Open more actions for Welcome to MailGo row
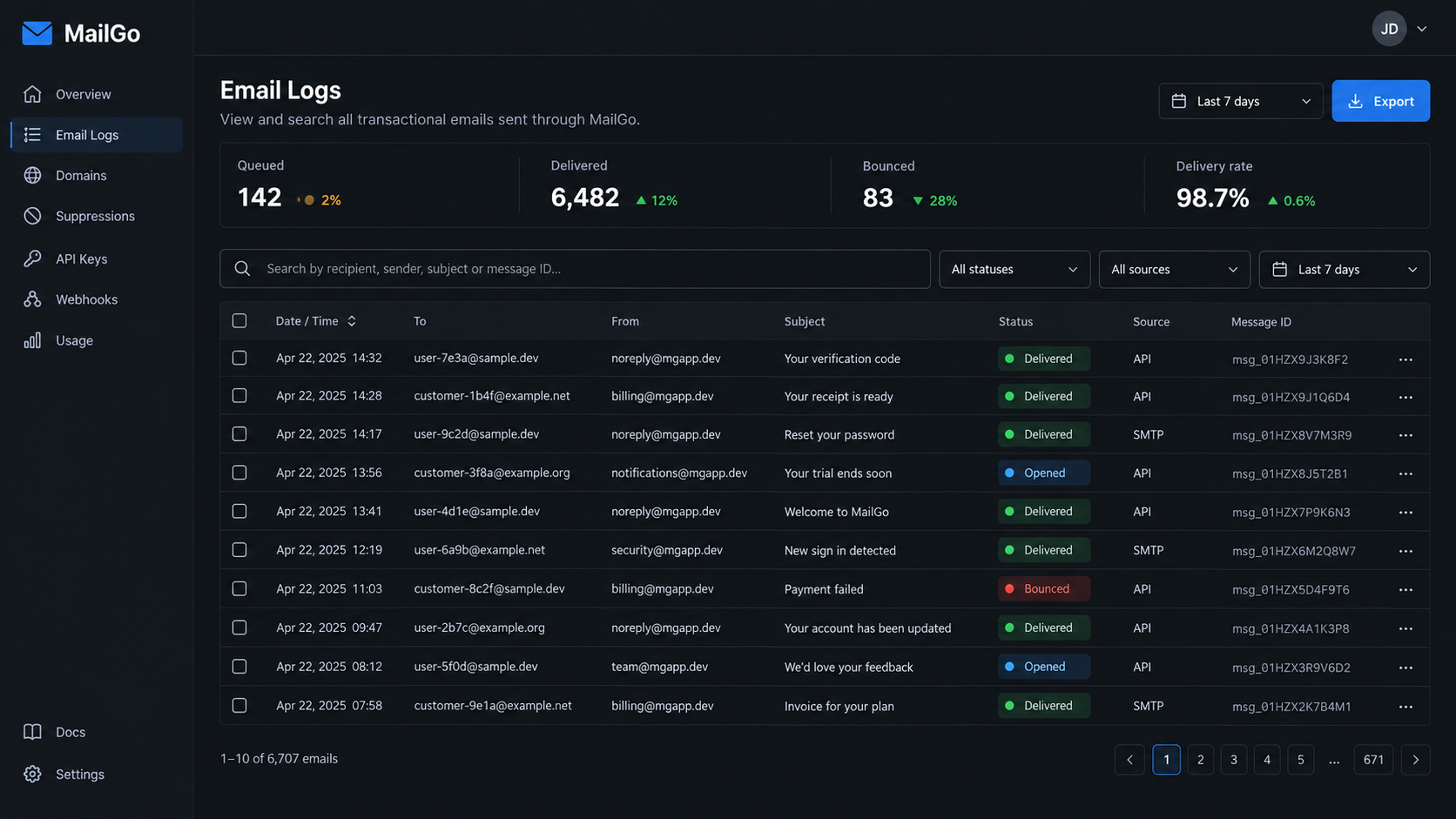This screenshot has height=819, width=1456. 1405,513
